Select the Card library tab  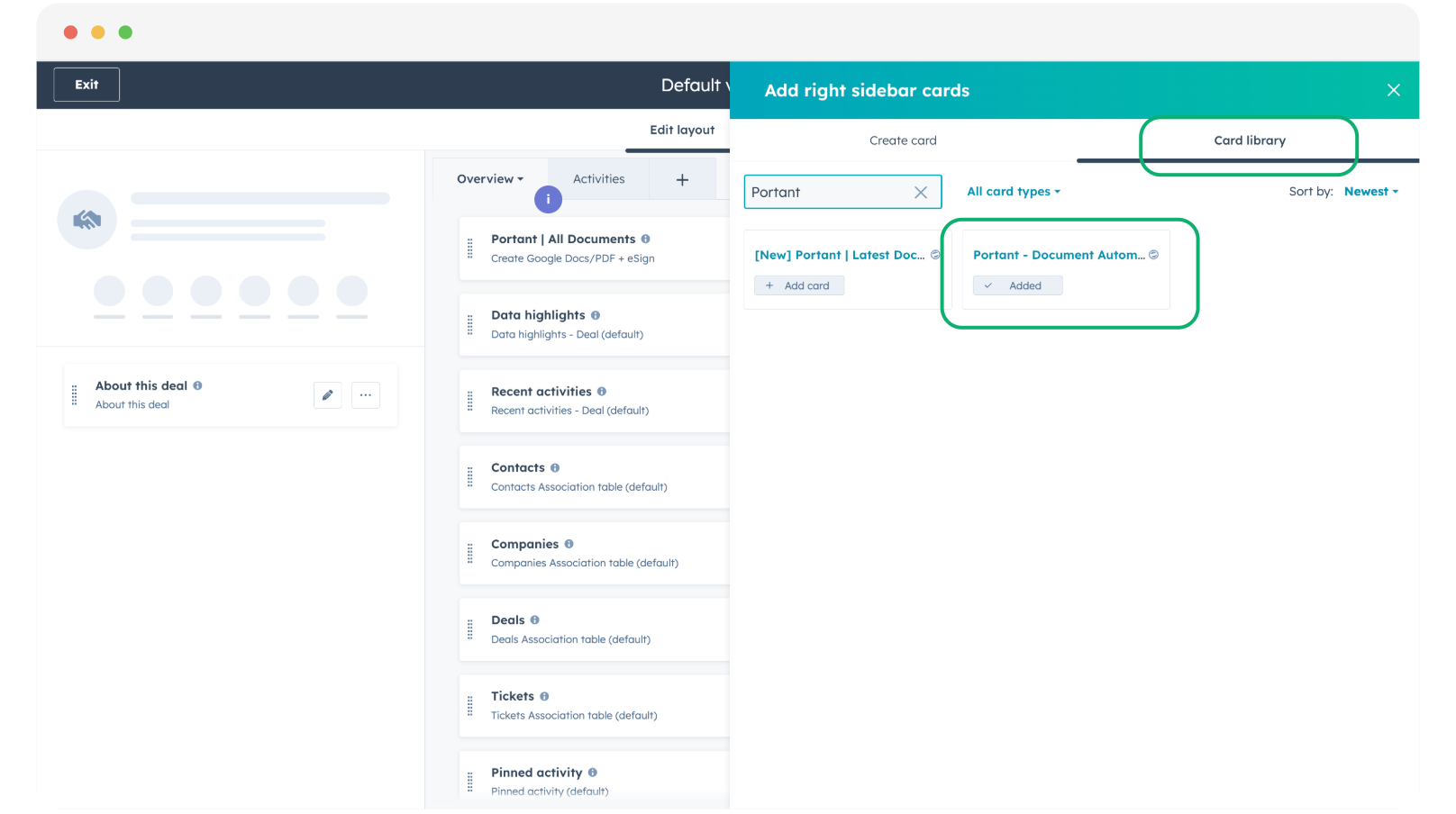[1249, 140]
